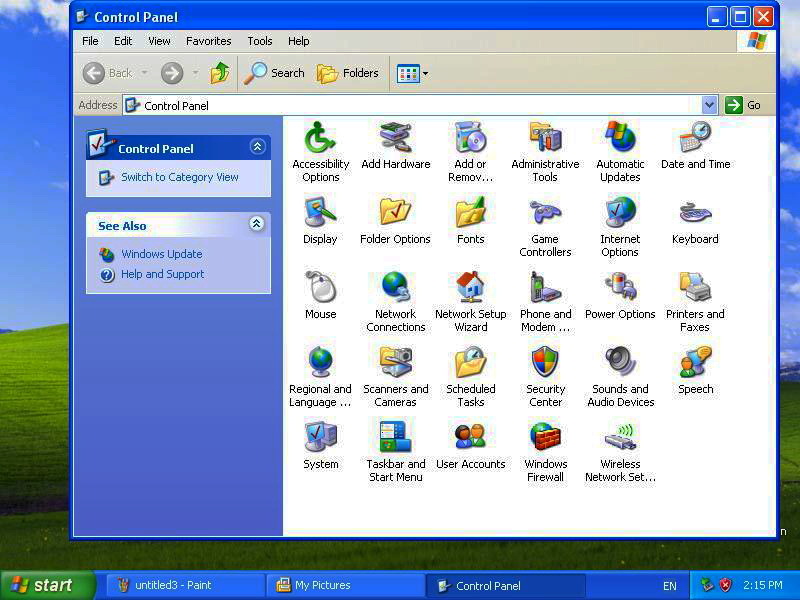Viewport: 800px width, 600px height.
Task: Switch to untitled3 - Paint taskbar button
Action: click(x=185, y=585)
